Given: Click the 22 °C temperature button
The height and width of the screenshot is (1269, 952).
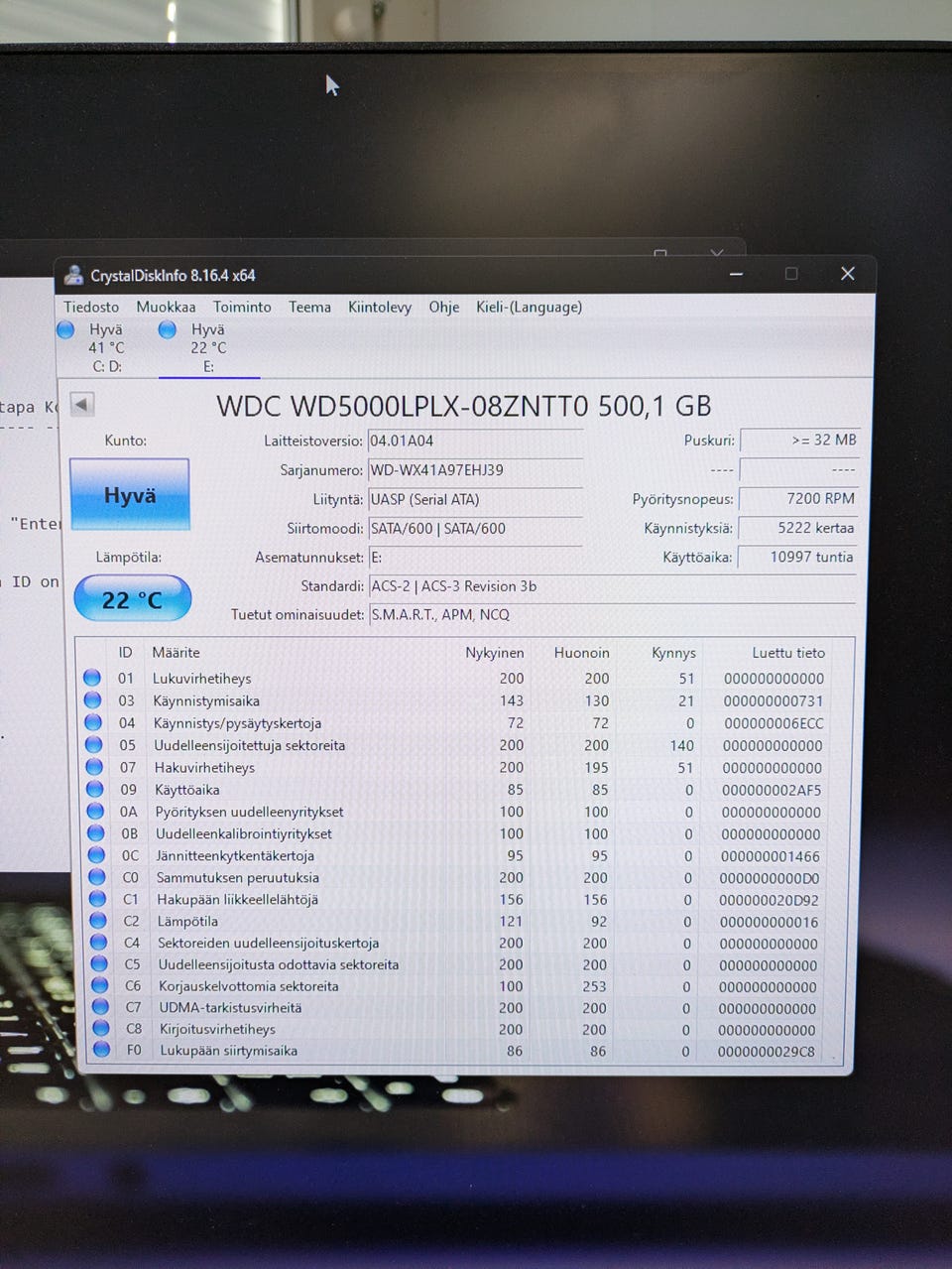Looking at the screenshot, I should pyautogui.click(x=132, y=599).
